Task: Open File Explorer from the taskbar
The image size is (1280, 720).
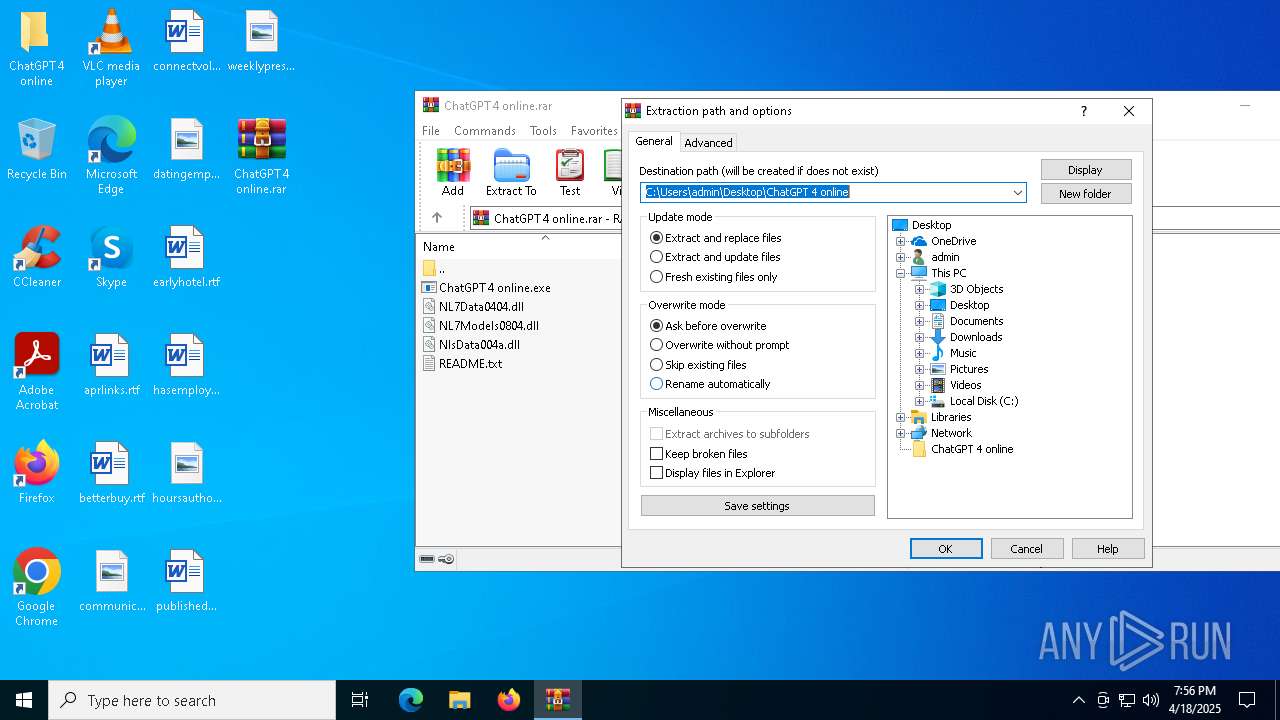Action: point(459,700)
